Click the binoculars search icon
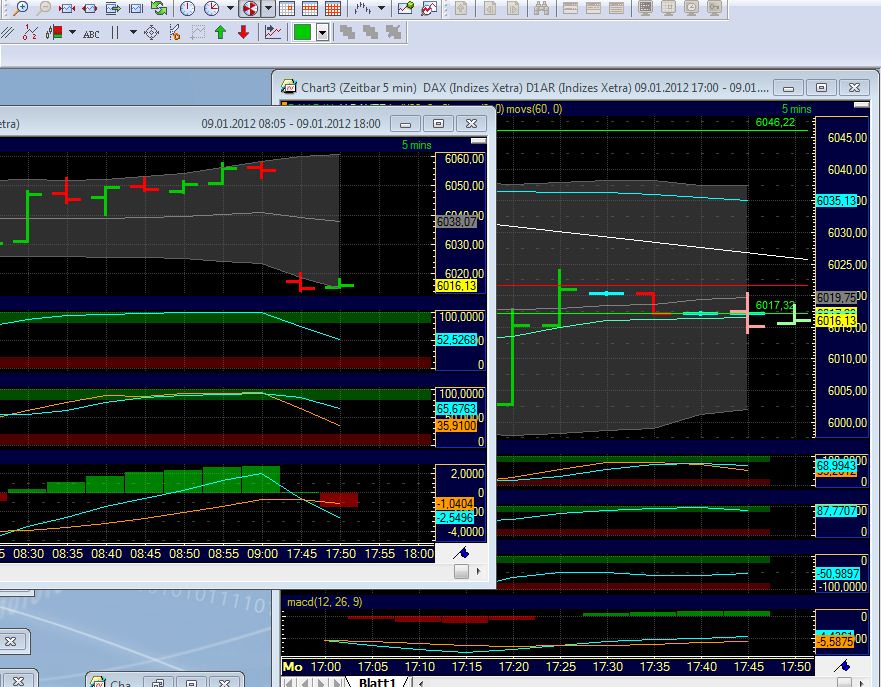 pos(541,8)
